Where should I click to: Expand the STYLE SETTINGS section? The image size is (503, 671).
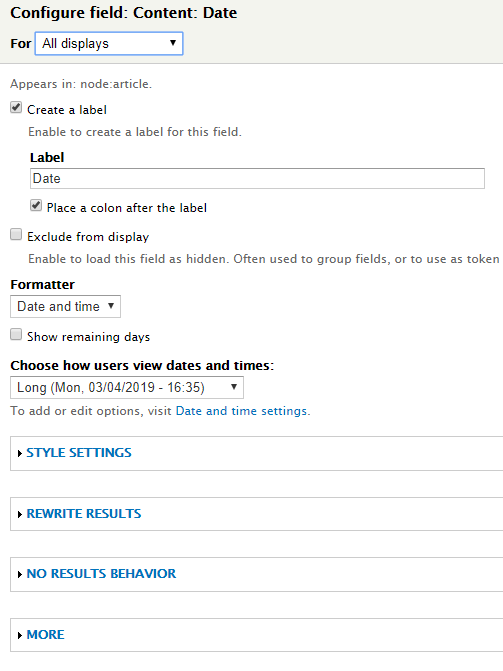pyautogui.click(x=79, y=453)
